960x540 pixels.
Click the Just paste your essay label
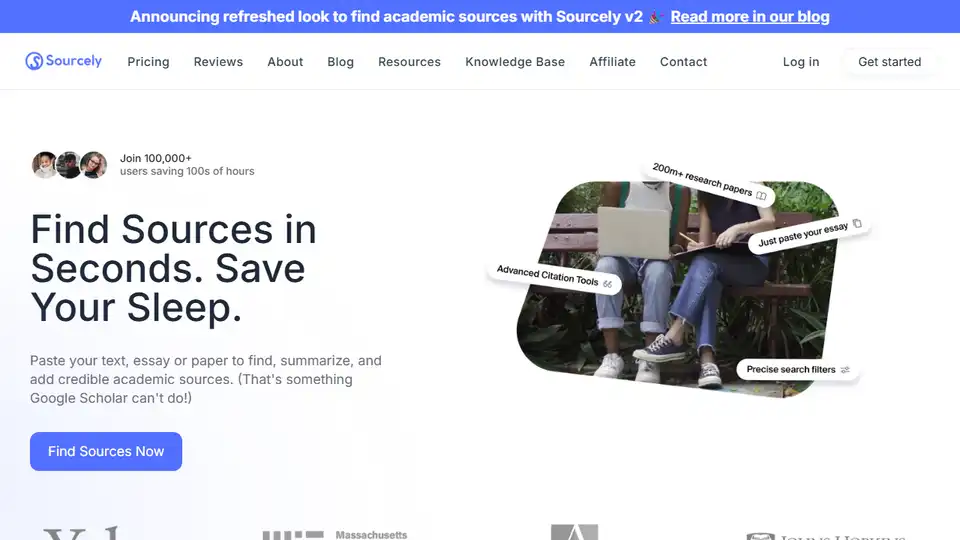[803, 235]
